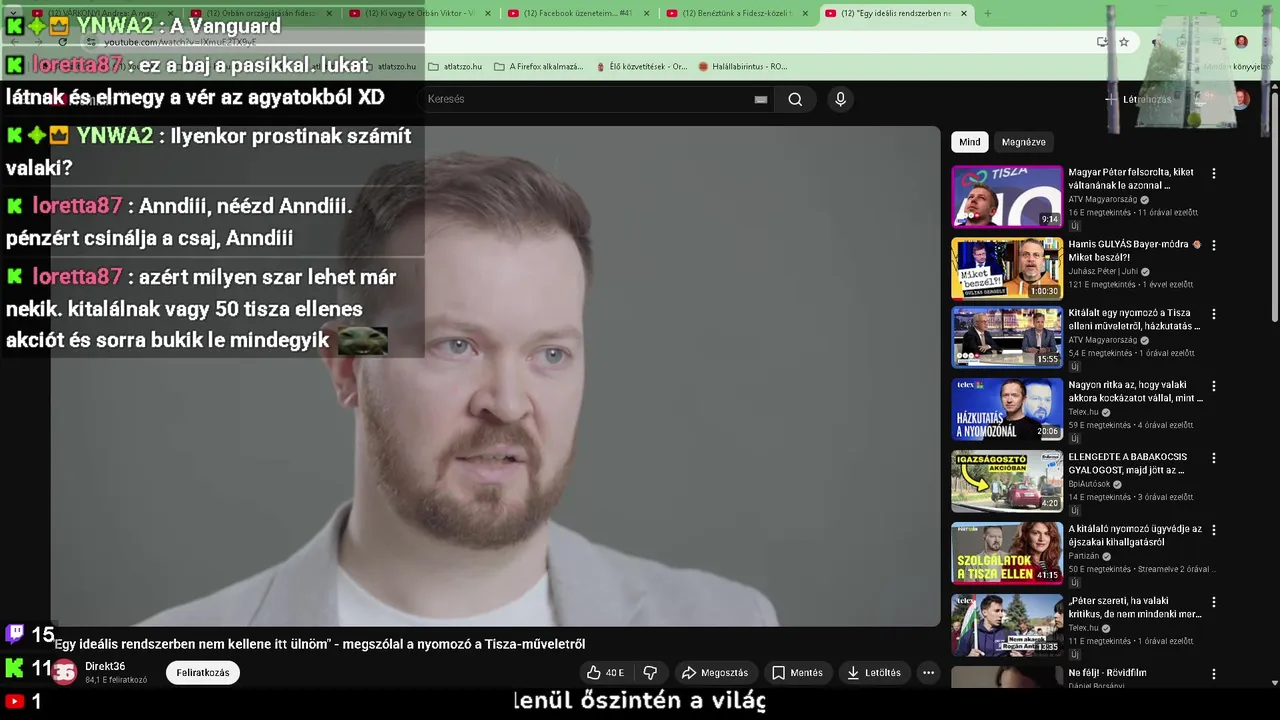The image size is (1280, 720).
Task: Open "Hamis GULYÁS Bayer-módra" video thumbnail
Action: 1007,268
